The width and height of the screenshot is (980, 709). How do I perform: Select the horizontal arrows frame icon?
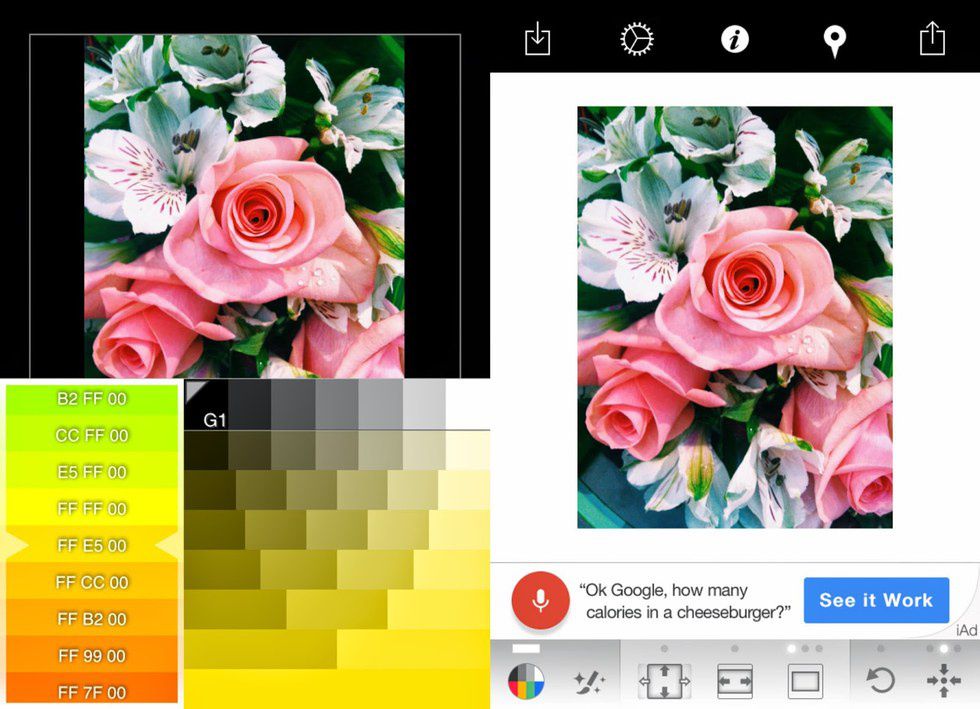click(735, 682)
